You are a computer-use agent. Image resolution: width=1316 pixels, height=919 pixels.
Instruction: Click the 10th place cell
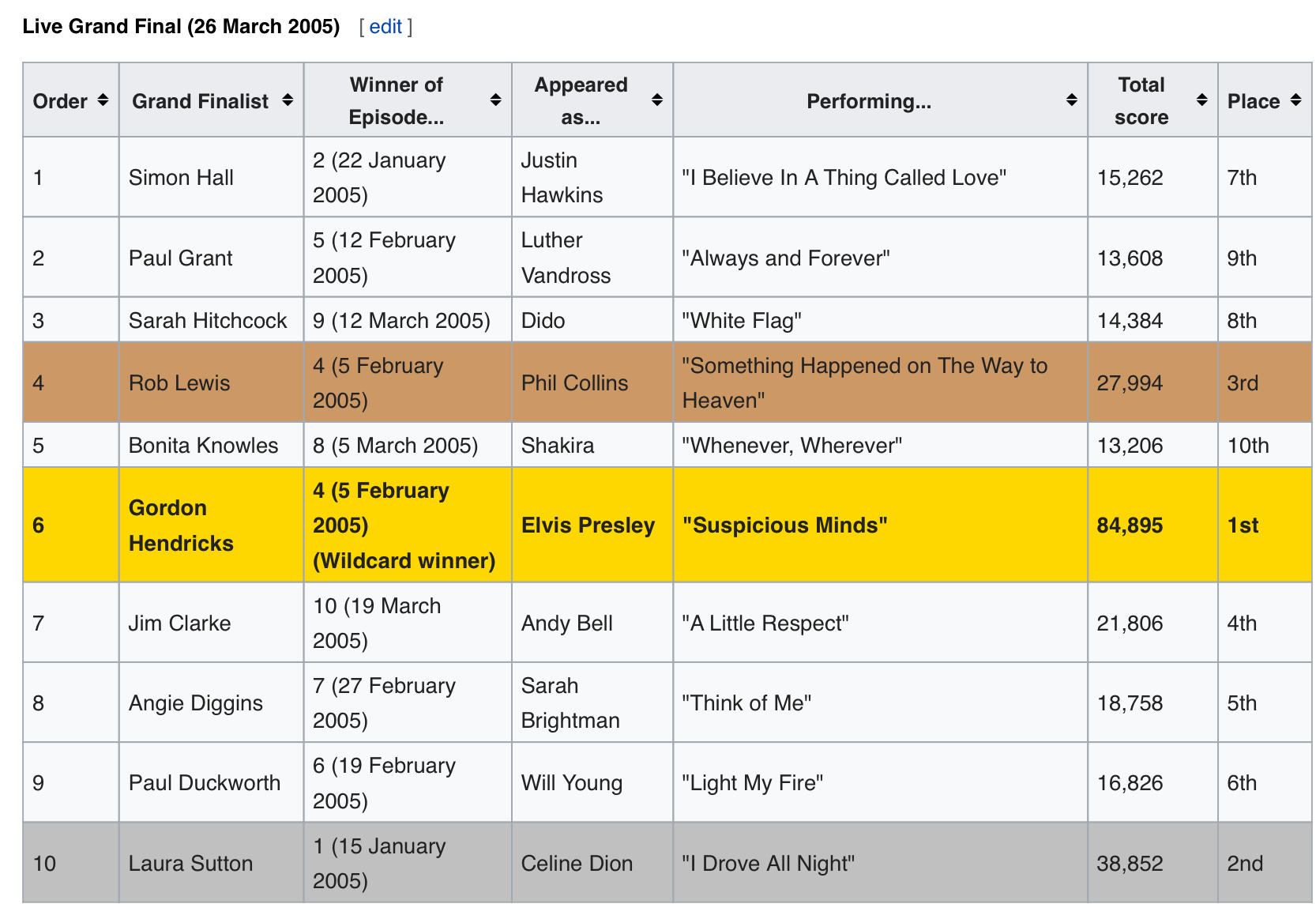pos(1265,445)
